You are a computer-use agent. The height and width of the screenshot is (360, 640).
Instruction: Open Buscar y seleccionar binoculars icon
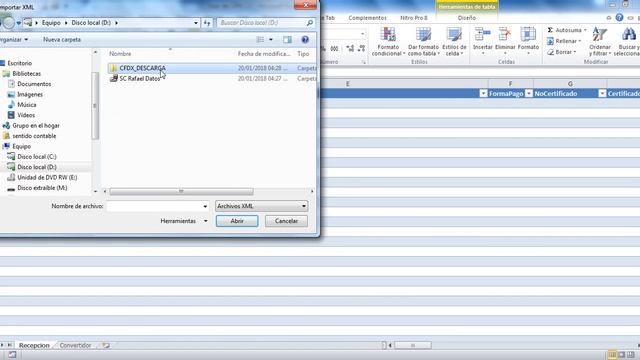(x=629, y=34)
